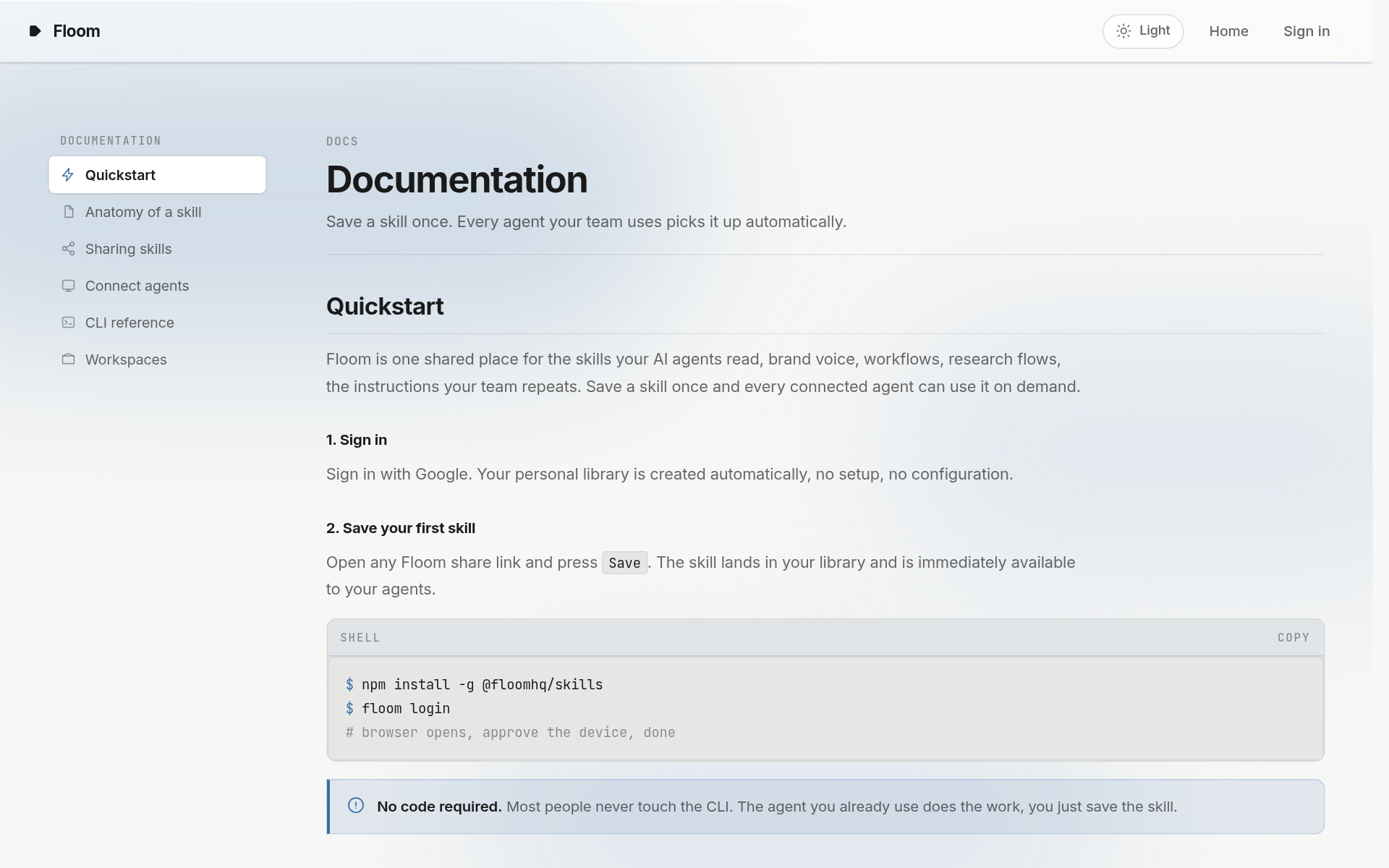The width and height of the screenshot is (1389, 868).
Task: Click the lightning bolt Quickstart icon
Action: point(68,175)
